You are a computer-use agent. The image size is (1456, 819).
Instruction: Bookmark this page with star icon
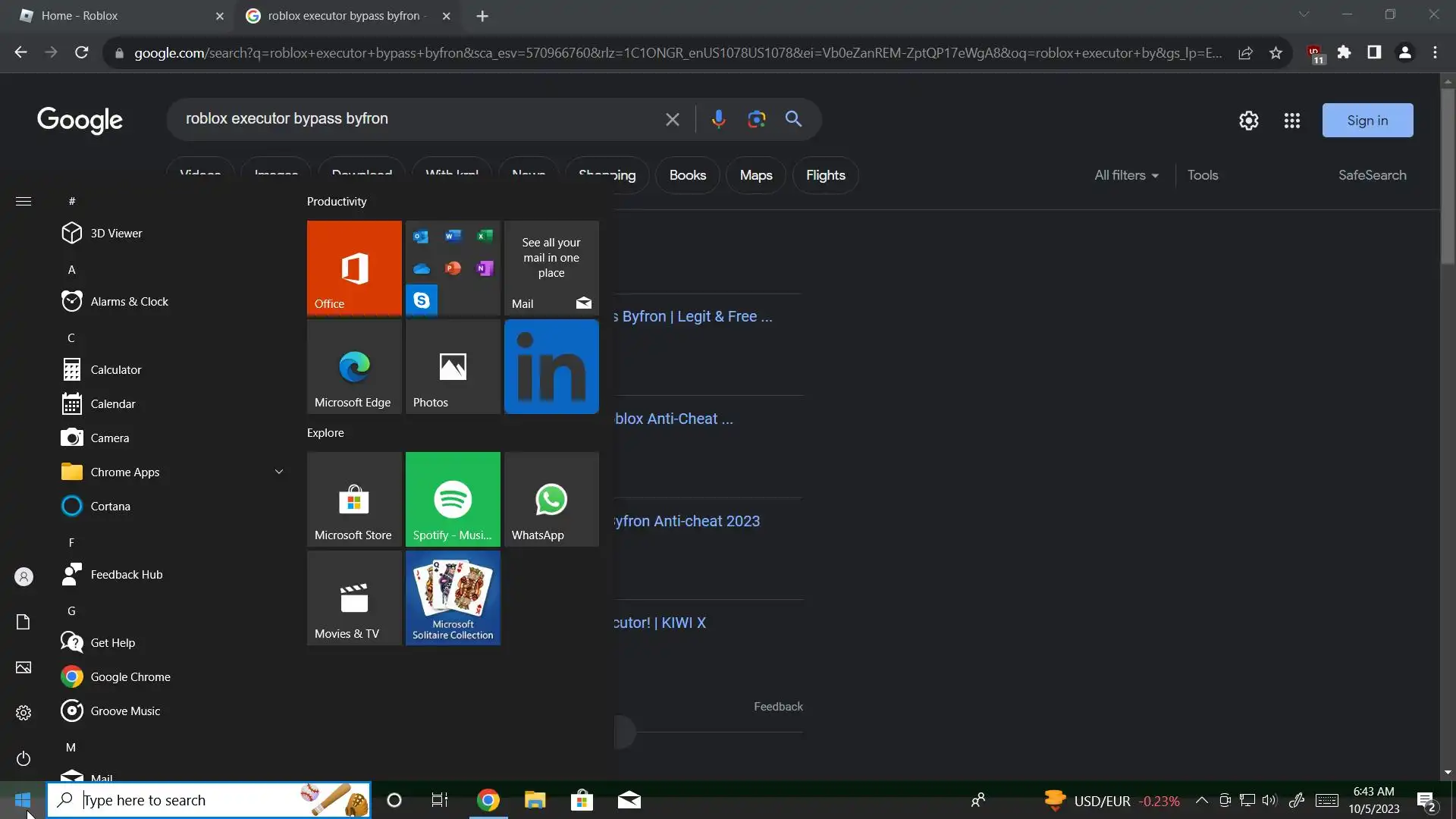pos(1276,53)
